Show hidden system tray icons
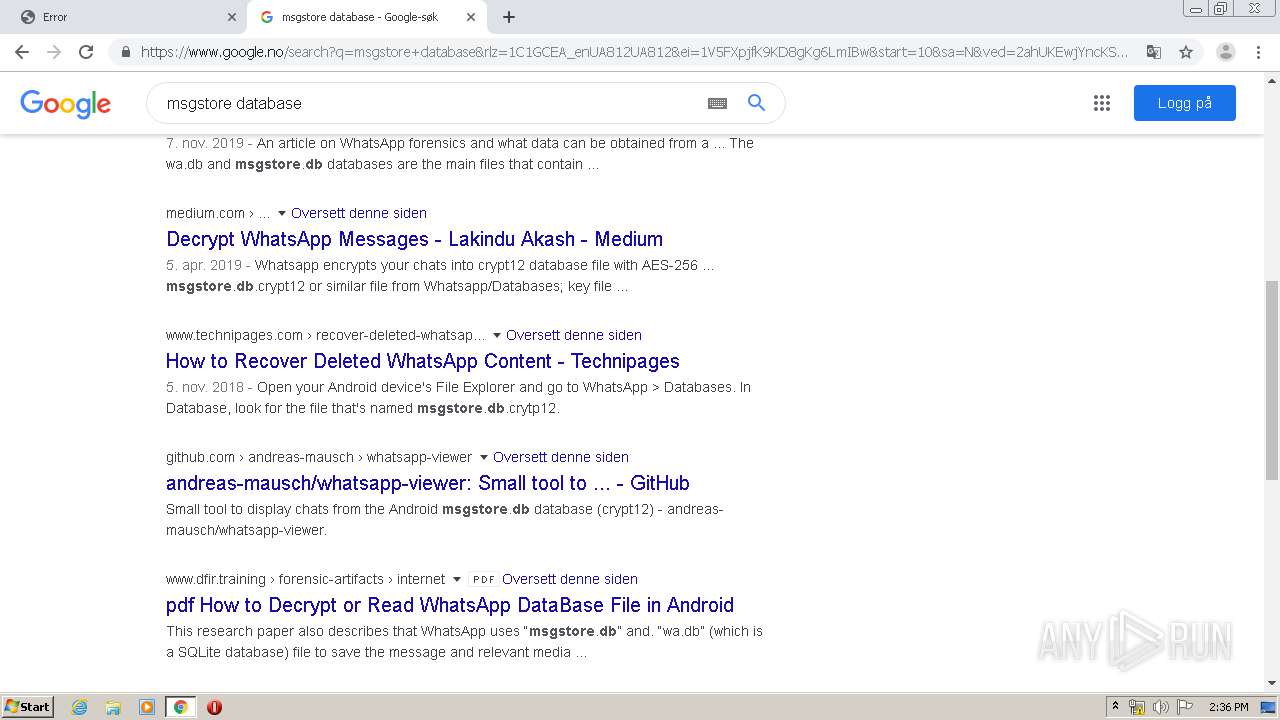The width and height of the screenshot is (1280, 720). point(1115,707)
